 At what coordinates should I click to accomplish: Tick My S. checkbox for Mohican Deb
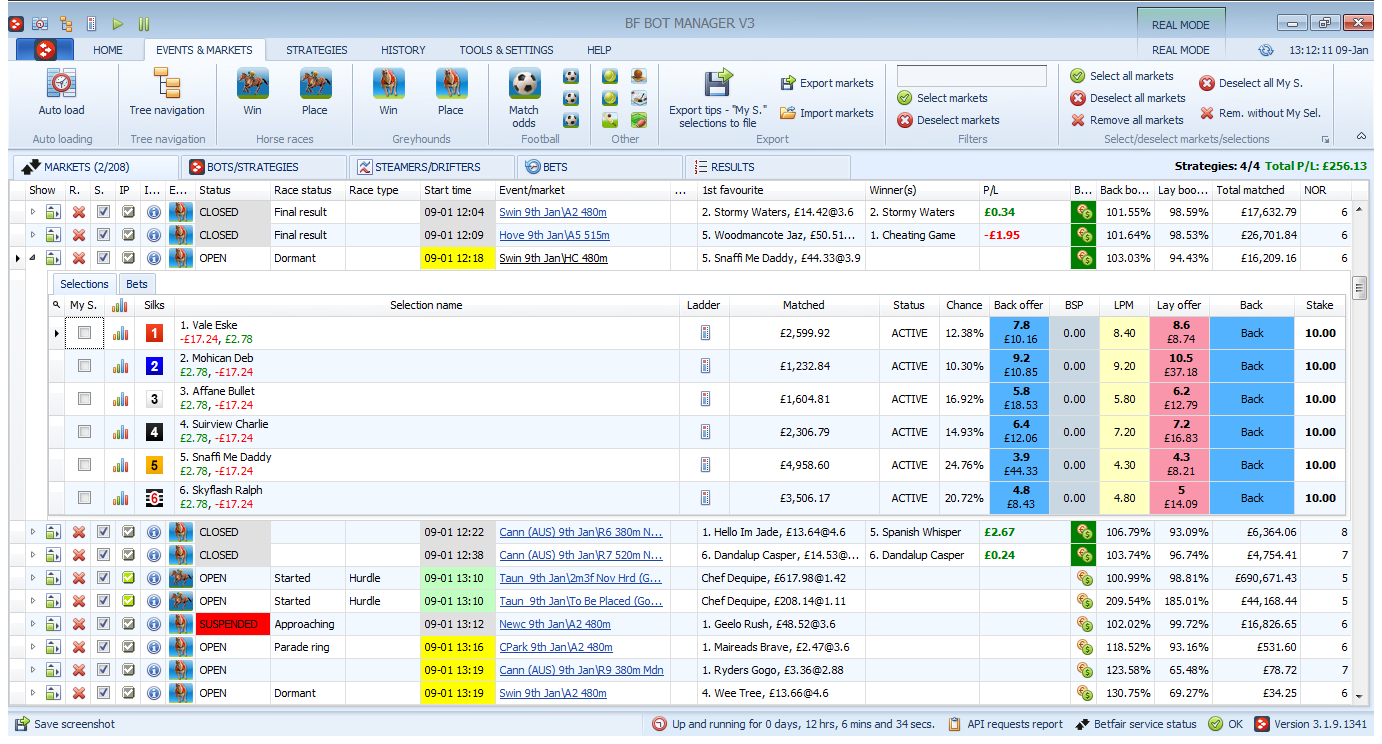85,366
